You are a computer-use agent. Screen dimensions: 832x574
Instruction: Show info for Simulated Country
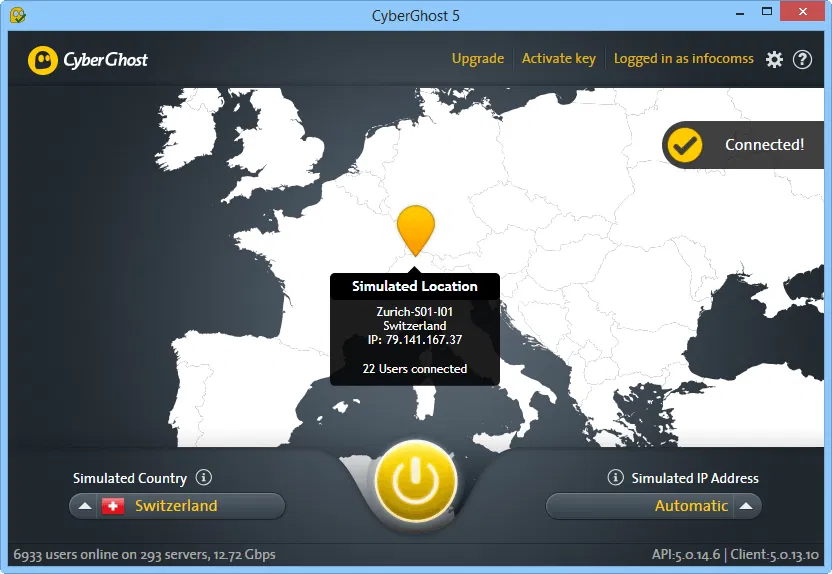click(x=203, y=477)
